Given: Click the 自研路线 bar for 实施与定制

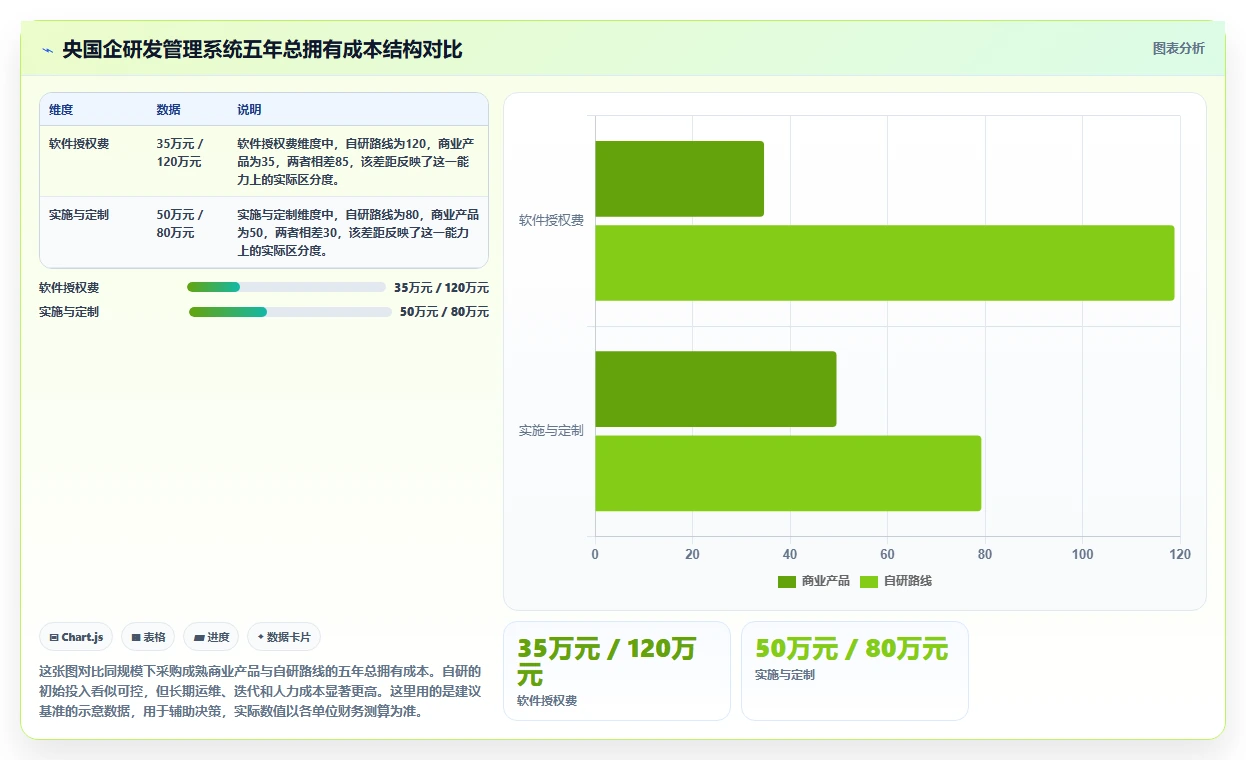Looking at the screenshot, I should (788, 473).
